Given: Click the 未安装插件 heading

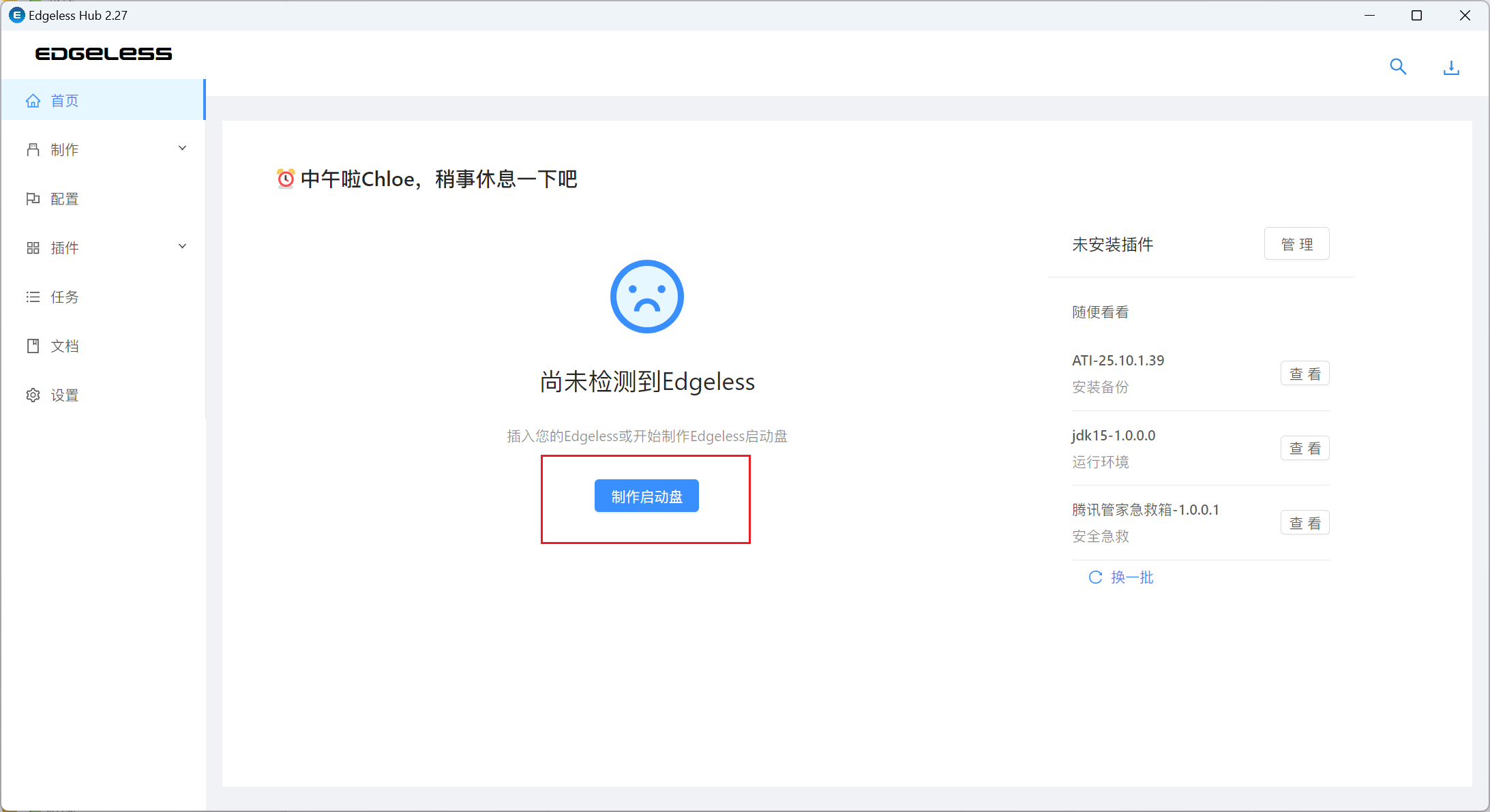Looking at the screenshot, I should (x=1112, y=244).
